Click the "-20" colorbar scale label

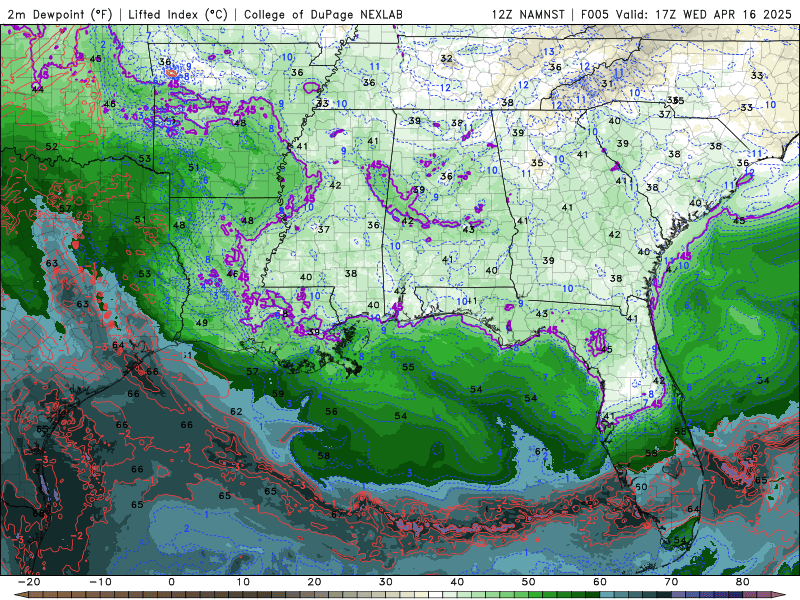(29, 582)
